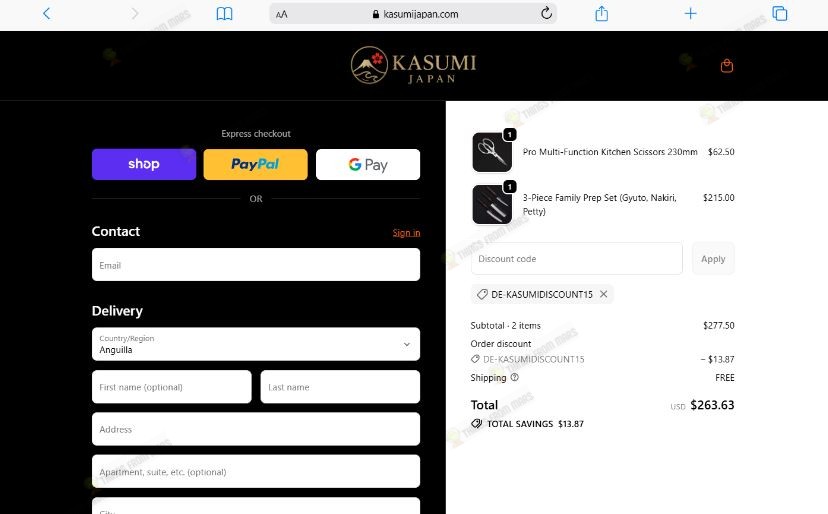828x514 pixels.
Task: Open a new tab with plus icon
Action: 690,14
